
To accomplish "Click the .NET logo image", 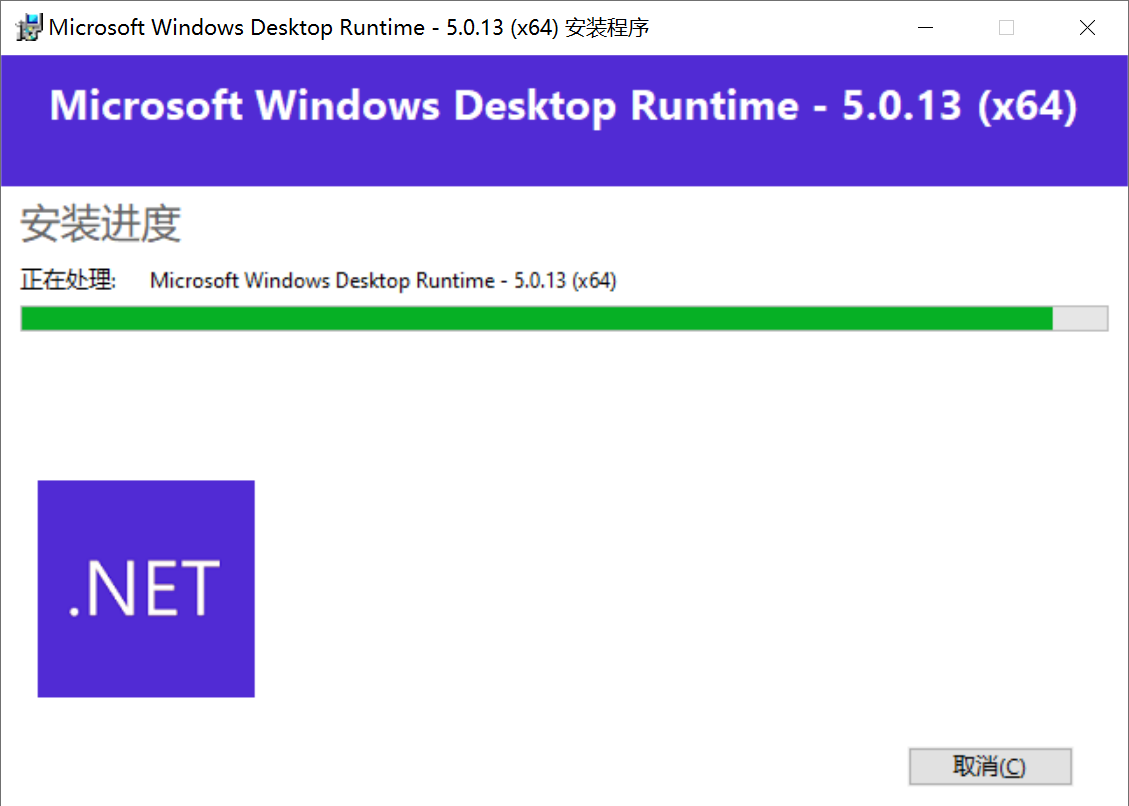I will [x=146, y=588].
